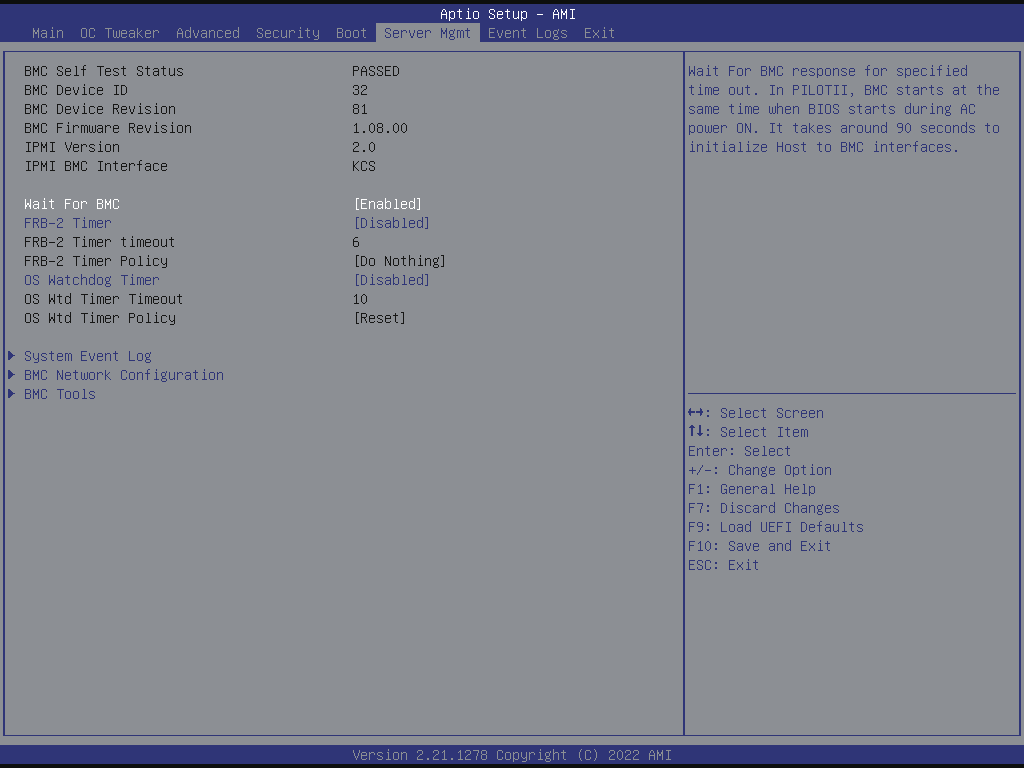
Task: Edit the FRB-2 Timer timeout value
Action: pos(356,242)
